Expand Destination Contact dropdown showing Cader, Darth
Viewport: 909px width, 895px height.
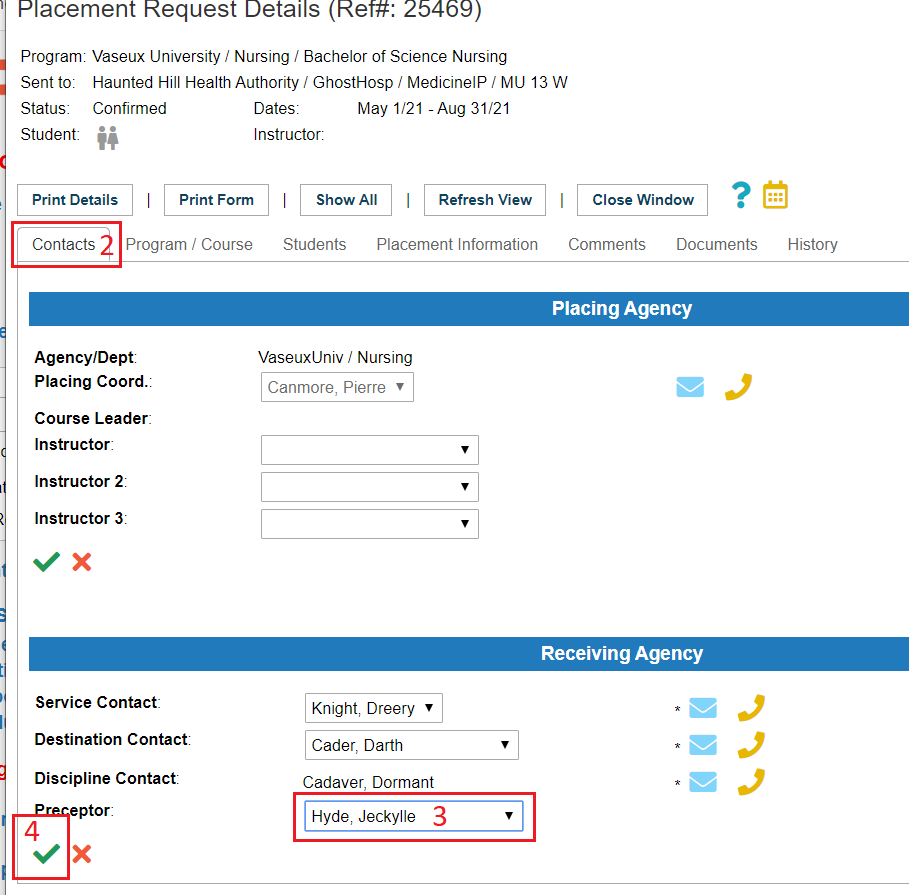(x=411, y=745)
